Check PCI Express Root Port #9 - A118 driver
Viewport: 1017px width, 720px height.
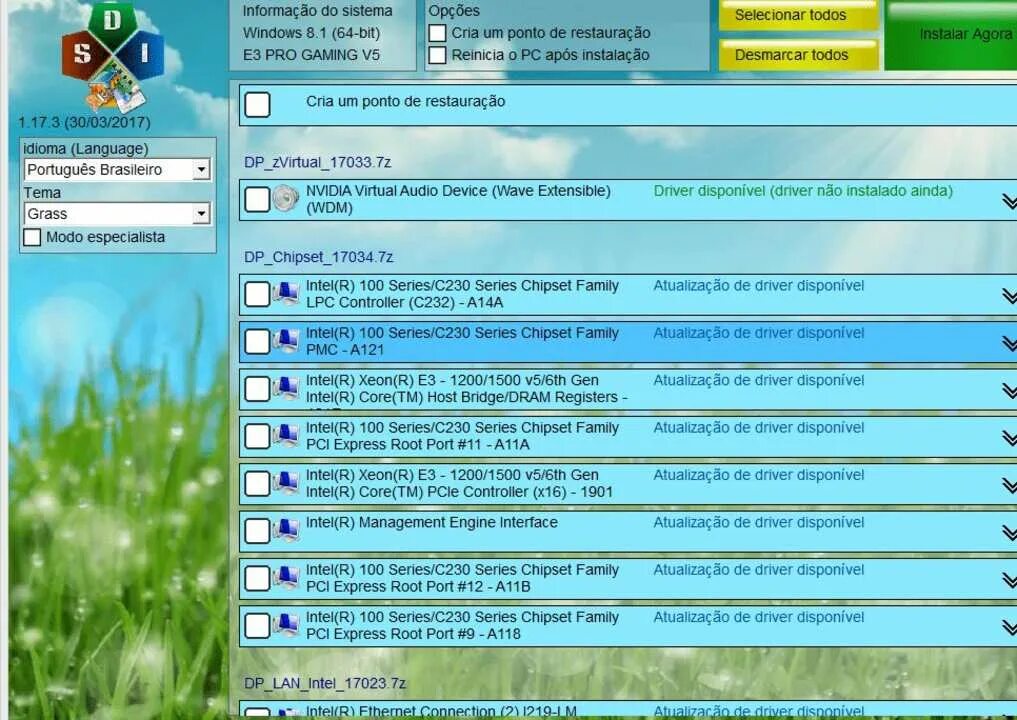[x=257, y=625]
